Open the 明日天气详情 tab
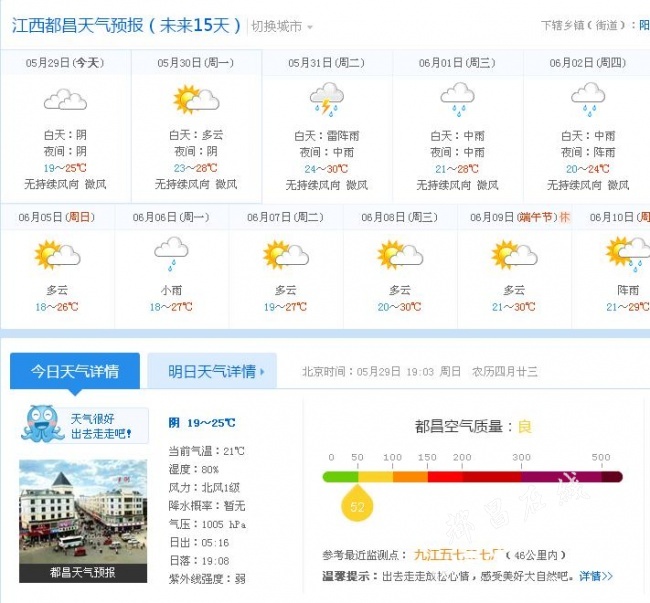Screen dimensions: 650x603 [212, 371]
